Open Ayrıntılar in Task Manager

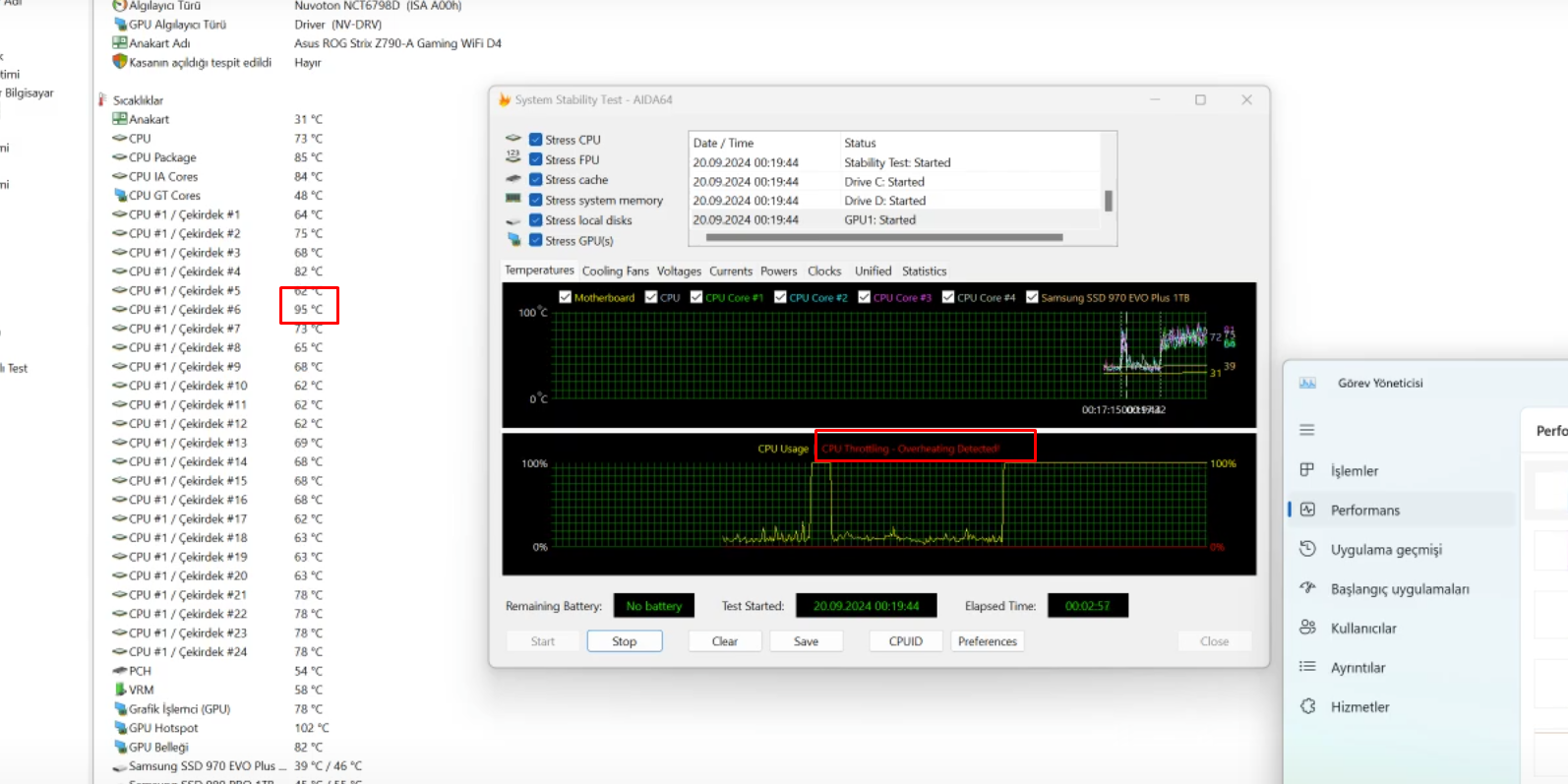coord(1402,667)
